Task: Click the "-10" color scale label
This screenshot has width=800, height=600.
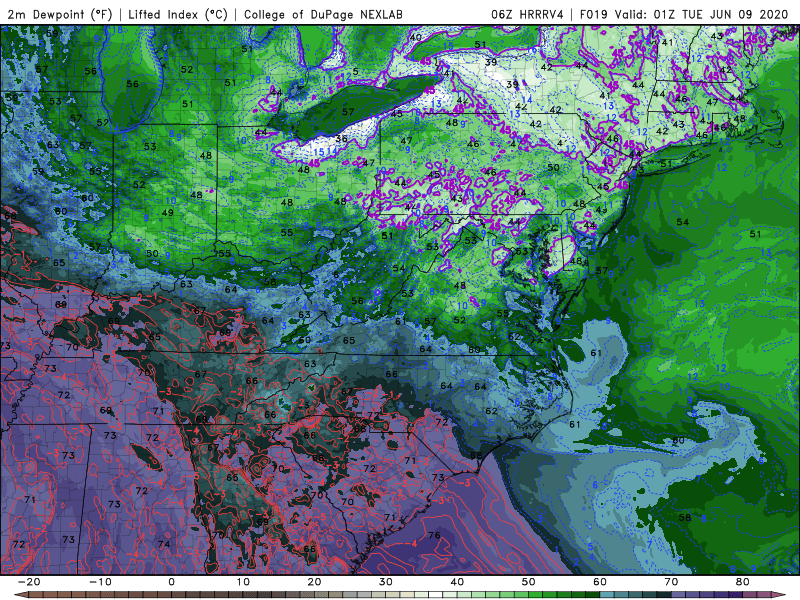Action: [x=100, y=582]
